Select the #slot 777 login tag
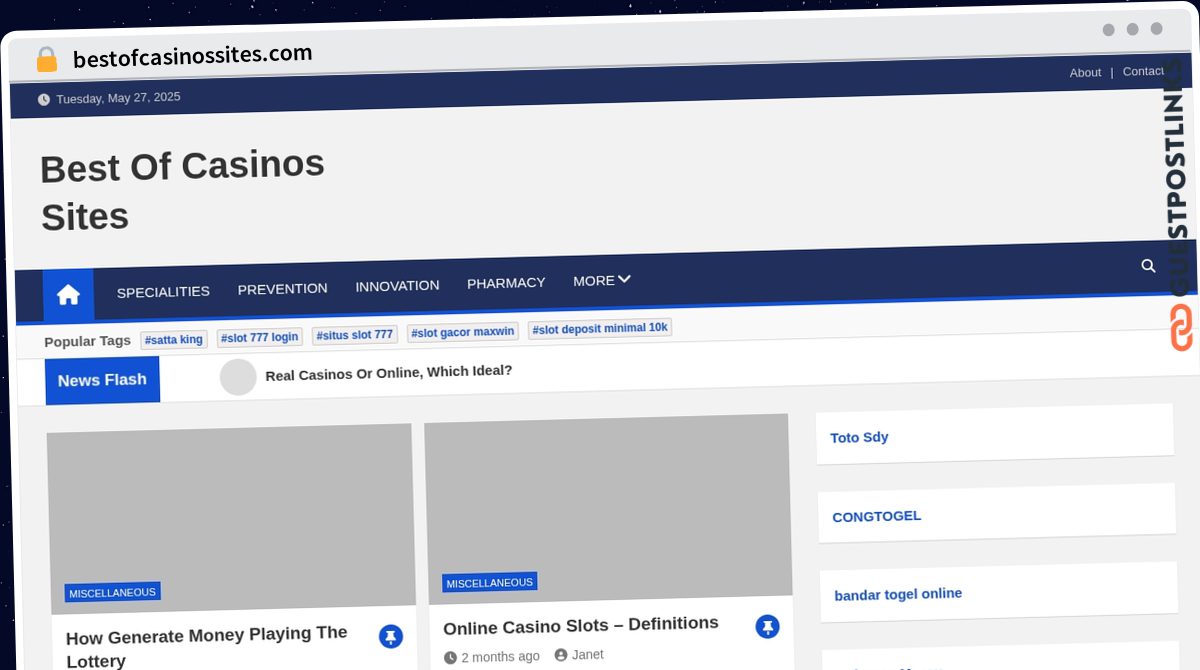The width and height of the screenshot is (1200, 670). click(x=260, y=337)
